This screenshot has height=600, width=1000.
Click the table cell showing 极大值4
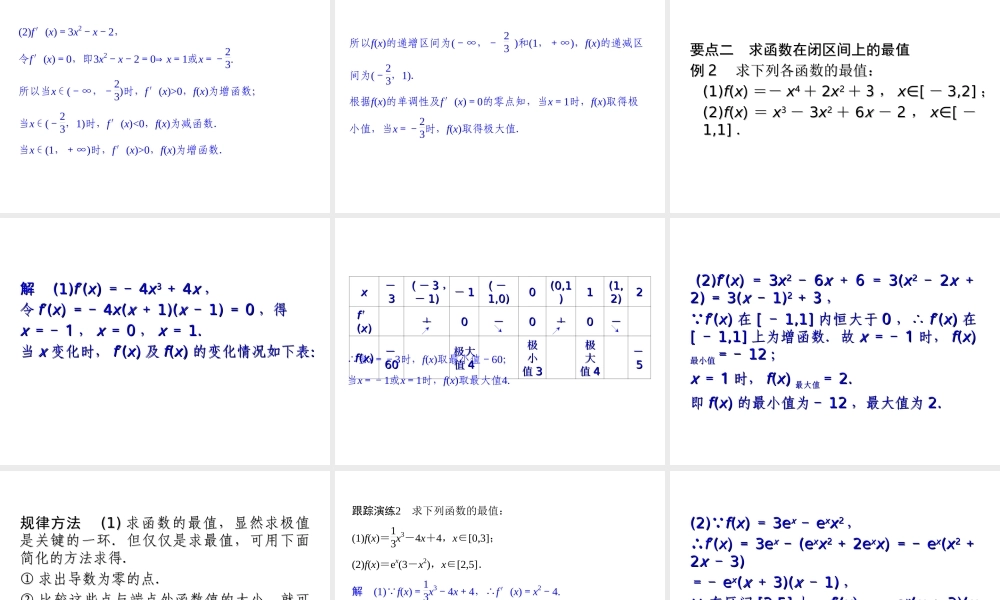pyautogui.click(x=593, y=357)
